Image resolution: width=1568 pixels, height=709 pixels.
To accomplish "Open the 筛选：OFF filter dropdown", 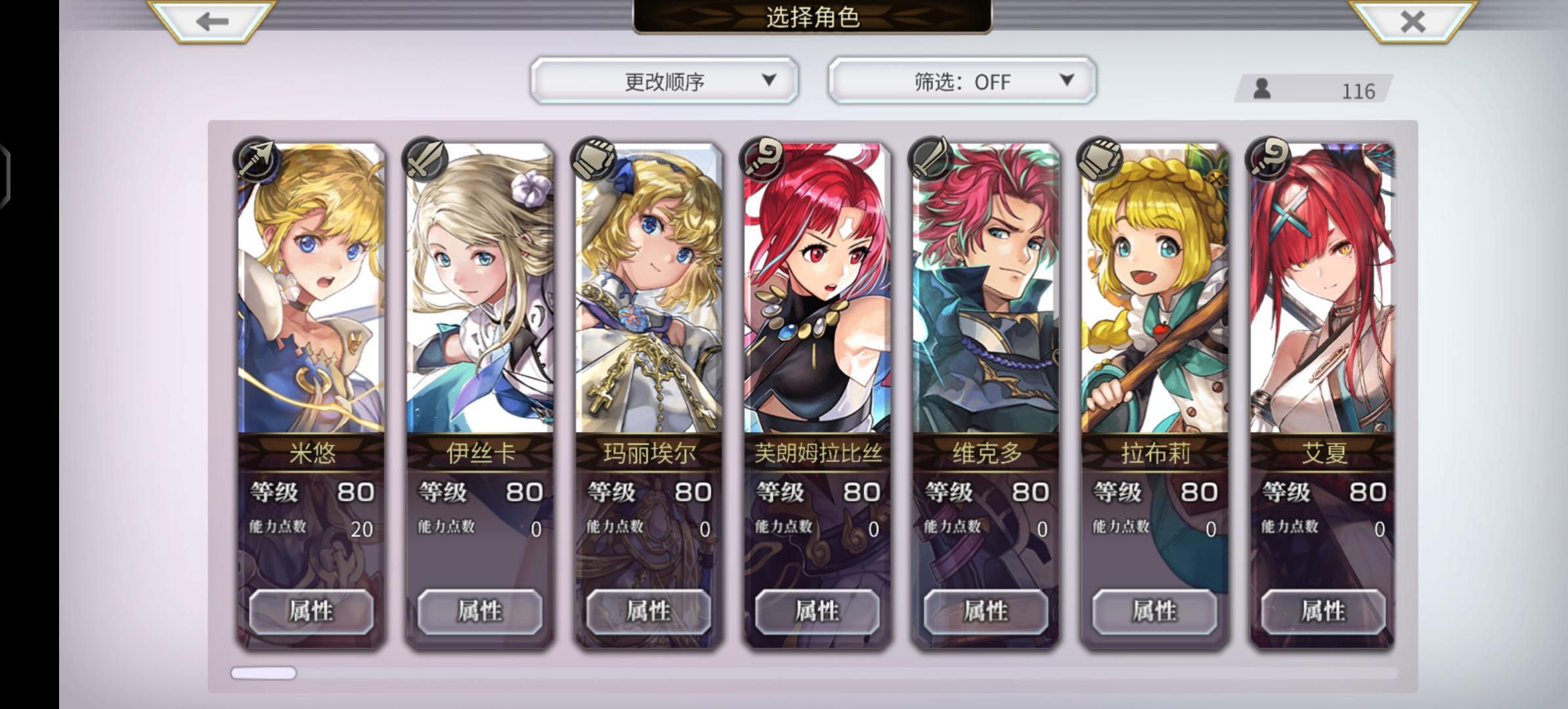I will click(962, 81).
